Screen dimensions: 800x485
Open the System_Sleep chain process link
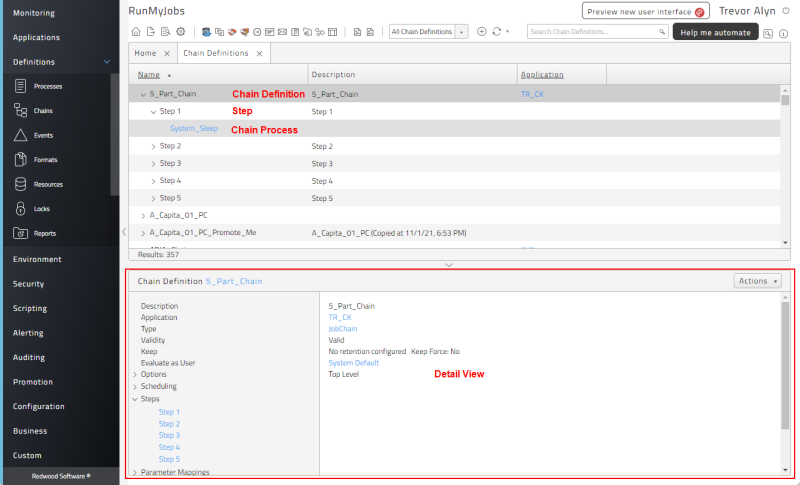[194, 129]
